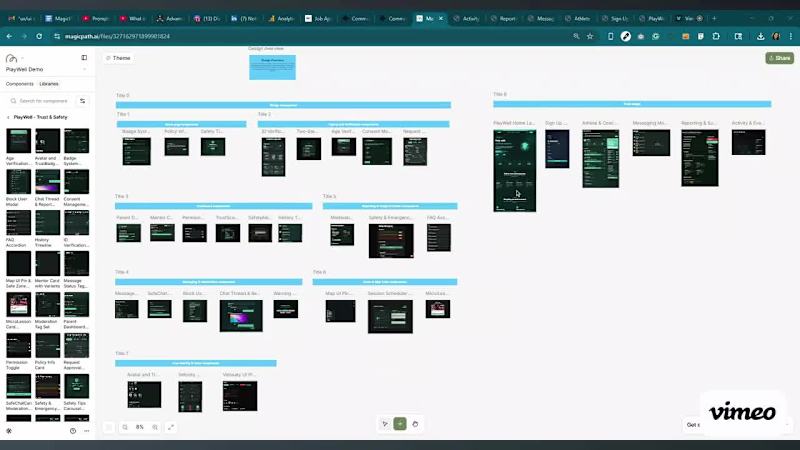Click the site info icon beside the URL
This screenshot has width=800, height=450.
point(57,36)
